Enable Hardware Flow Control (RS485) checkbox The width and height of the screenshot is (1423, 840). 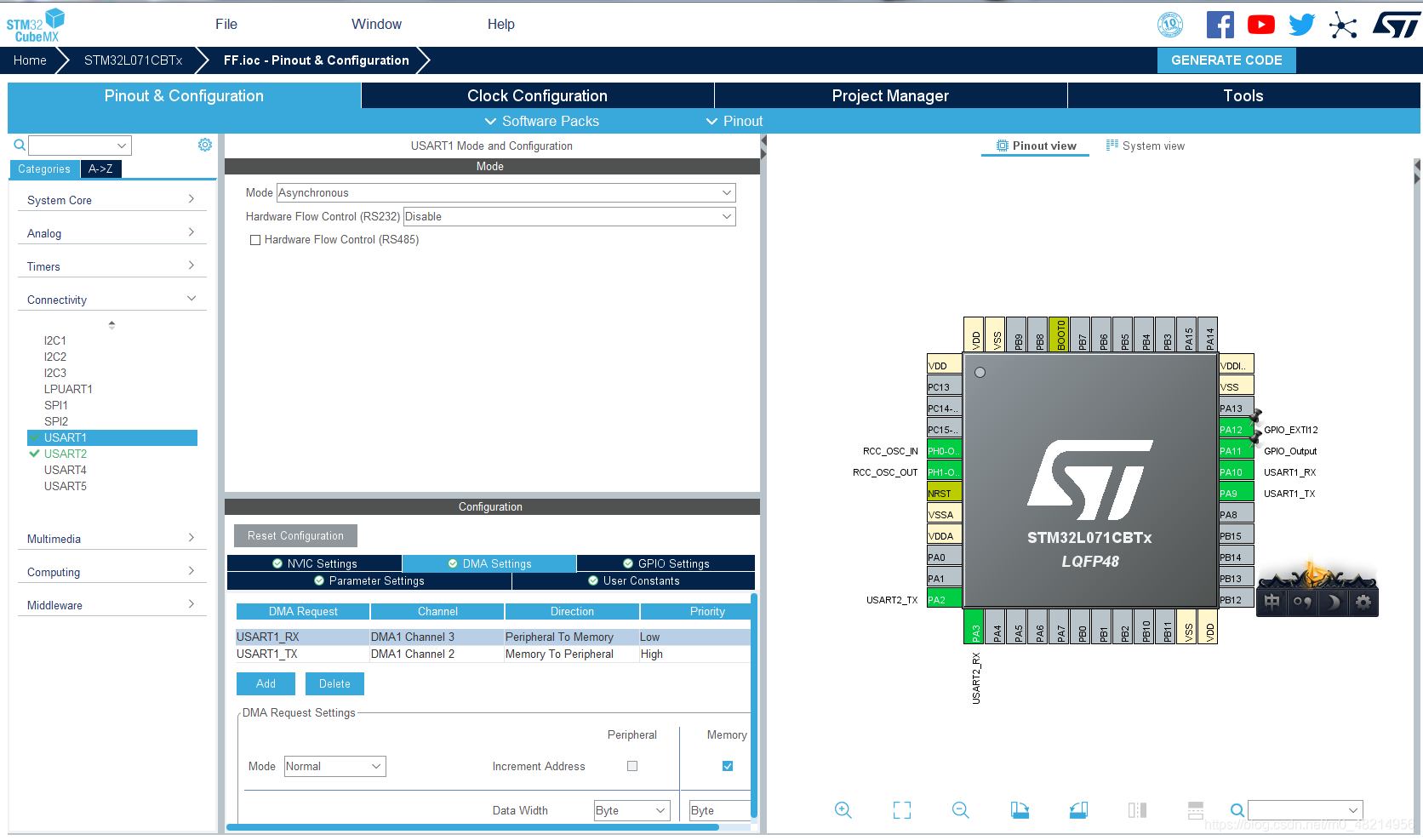pyautogui.click(x=255, y=240)
